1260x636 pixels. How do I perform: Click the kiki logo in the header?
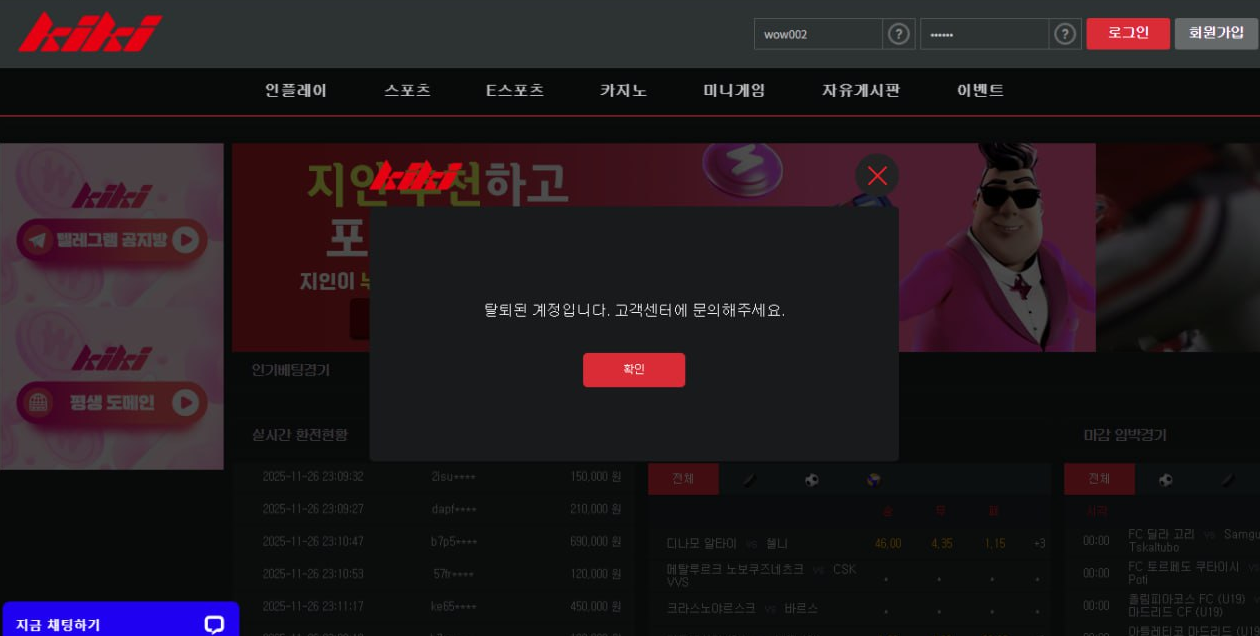pyautogui.click(x=88, y=31)
